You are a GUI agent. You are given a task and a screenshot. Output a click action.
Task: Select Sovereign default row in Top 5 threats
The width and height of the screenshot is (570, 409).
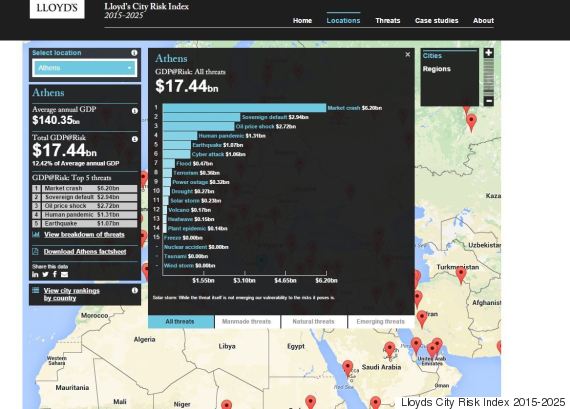coord(85,197)
